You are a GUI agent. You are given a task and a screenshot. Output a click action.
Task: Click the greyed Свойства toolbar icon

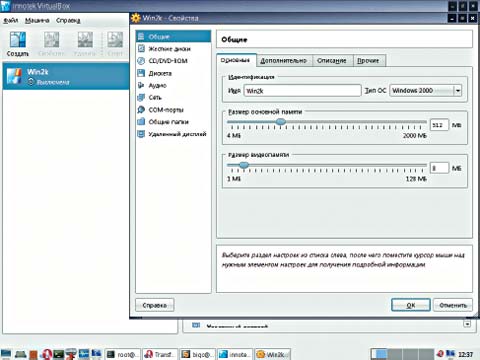pos(51,44)
